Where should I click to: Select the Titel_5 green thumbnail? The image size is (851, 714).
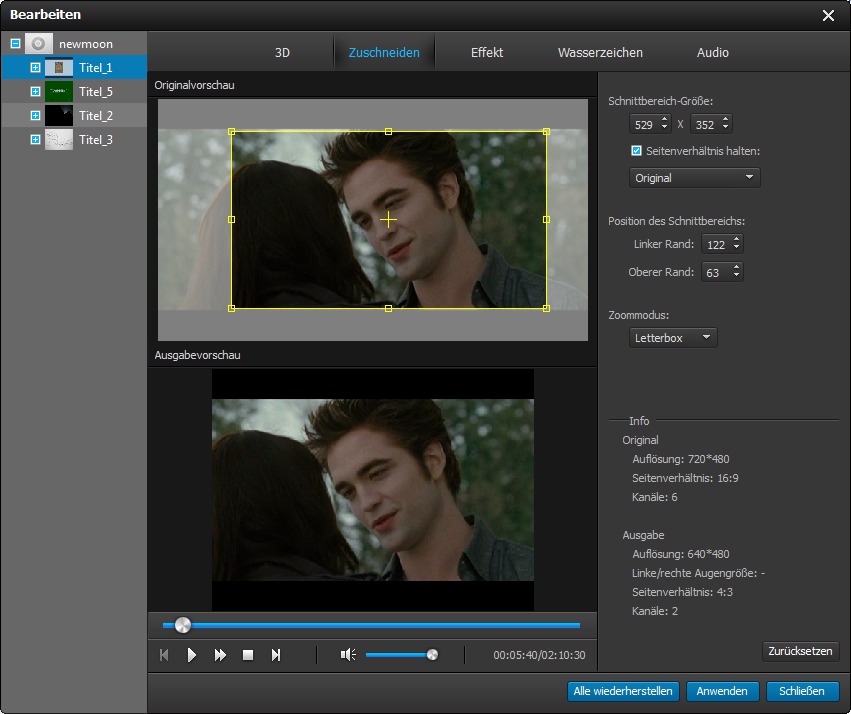[59, 91]
